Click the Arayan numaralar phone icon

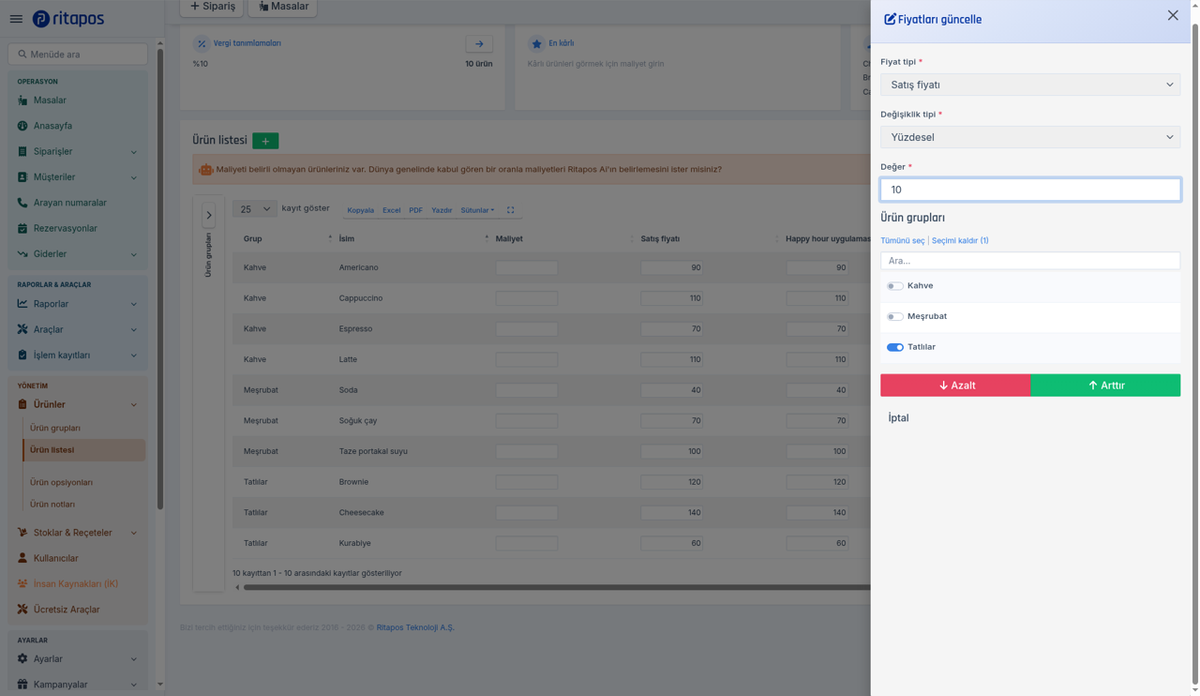(23, 203)
